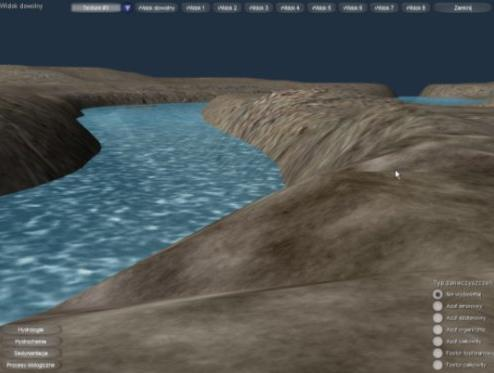Switch to 'Widok 4' camera view
This screenshot has width=494, height=373.
pyautogui.click(x=290, y=8)
